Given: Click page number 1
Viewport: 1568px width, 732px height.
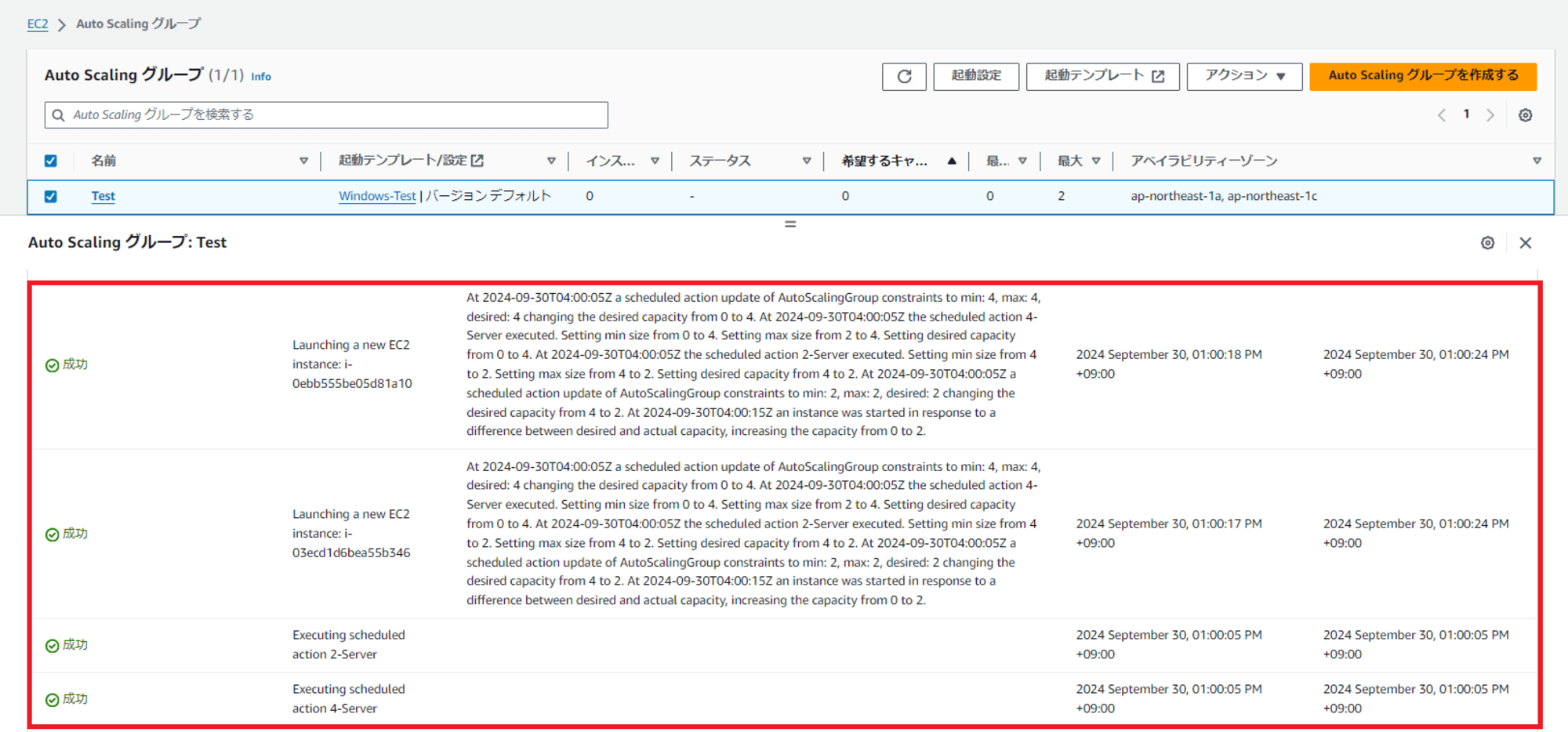Looking at the screenshot, I should pyautogui.click(x=1466, y=114).
